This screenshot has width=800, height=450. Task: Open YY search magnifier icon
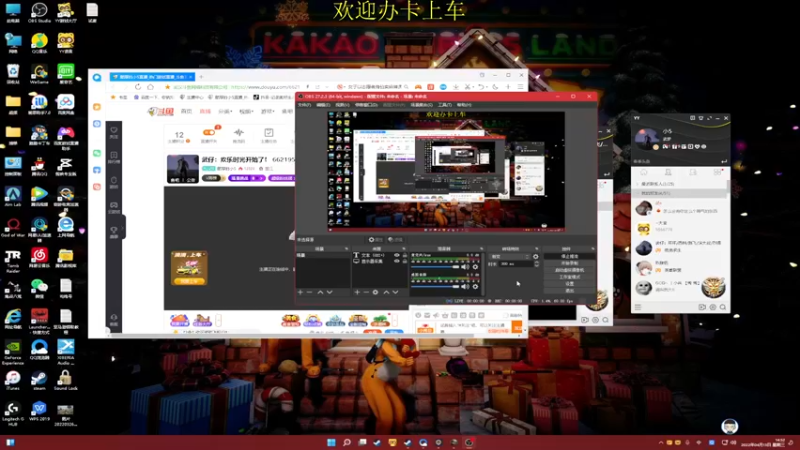722,307
